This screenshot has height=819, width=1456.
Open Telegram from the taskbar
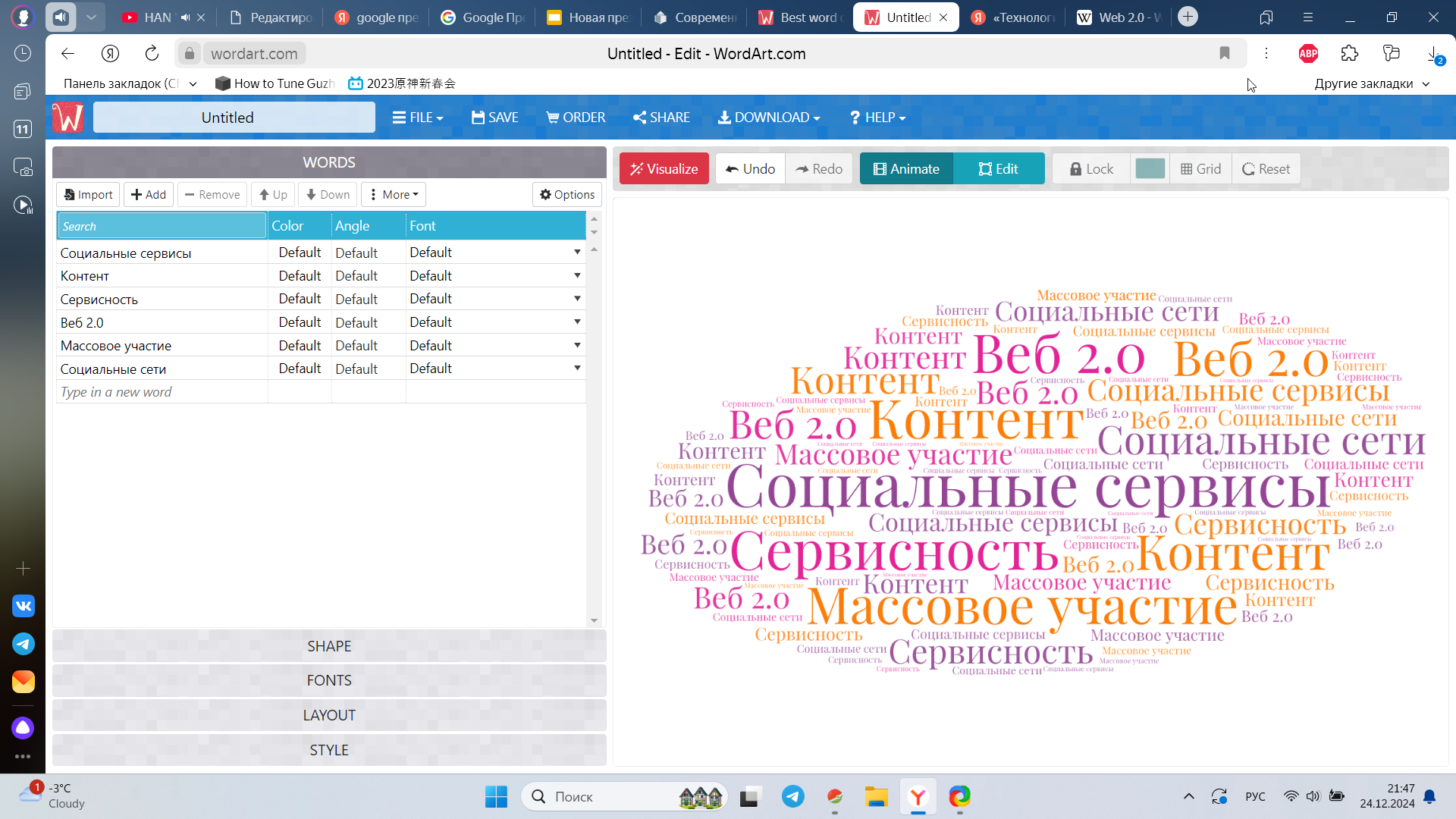click(793, 796)
